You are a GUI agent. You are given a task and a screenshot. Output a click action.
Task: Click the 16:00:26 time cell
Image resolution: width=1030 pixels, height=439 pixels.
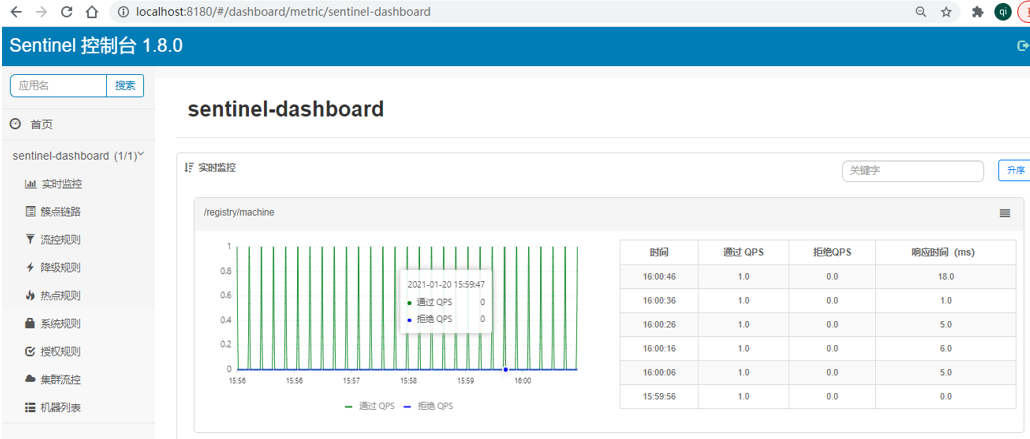click(659, 325)
